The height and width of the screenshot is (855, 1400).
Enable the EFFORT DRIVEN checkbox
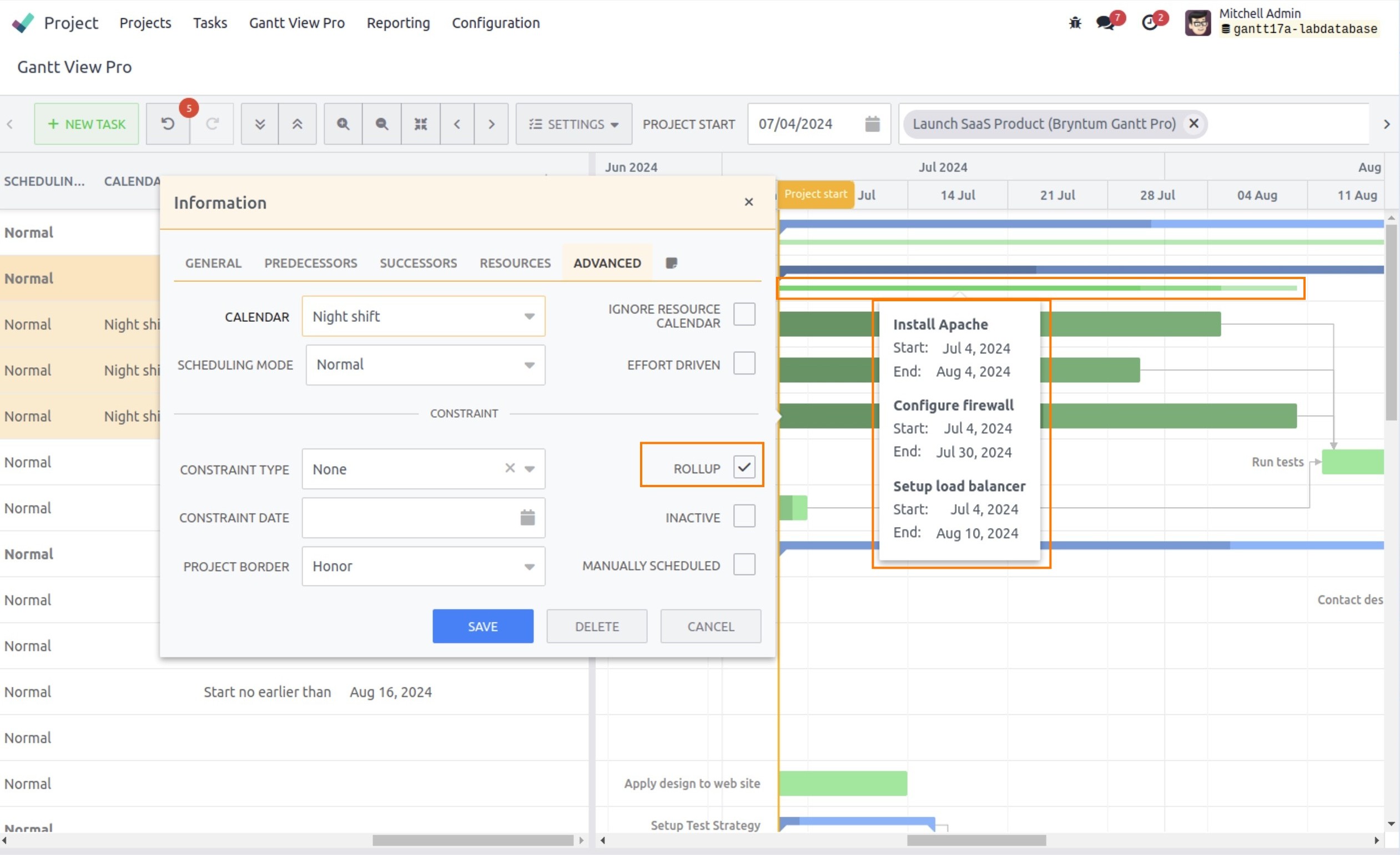tap(744, 363)
